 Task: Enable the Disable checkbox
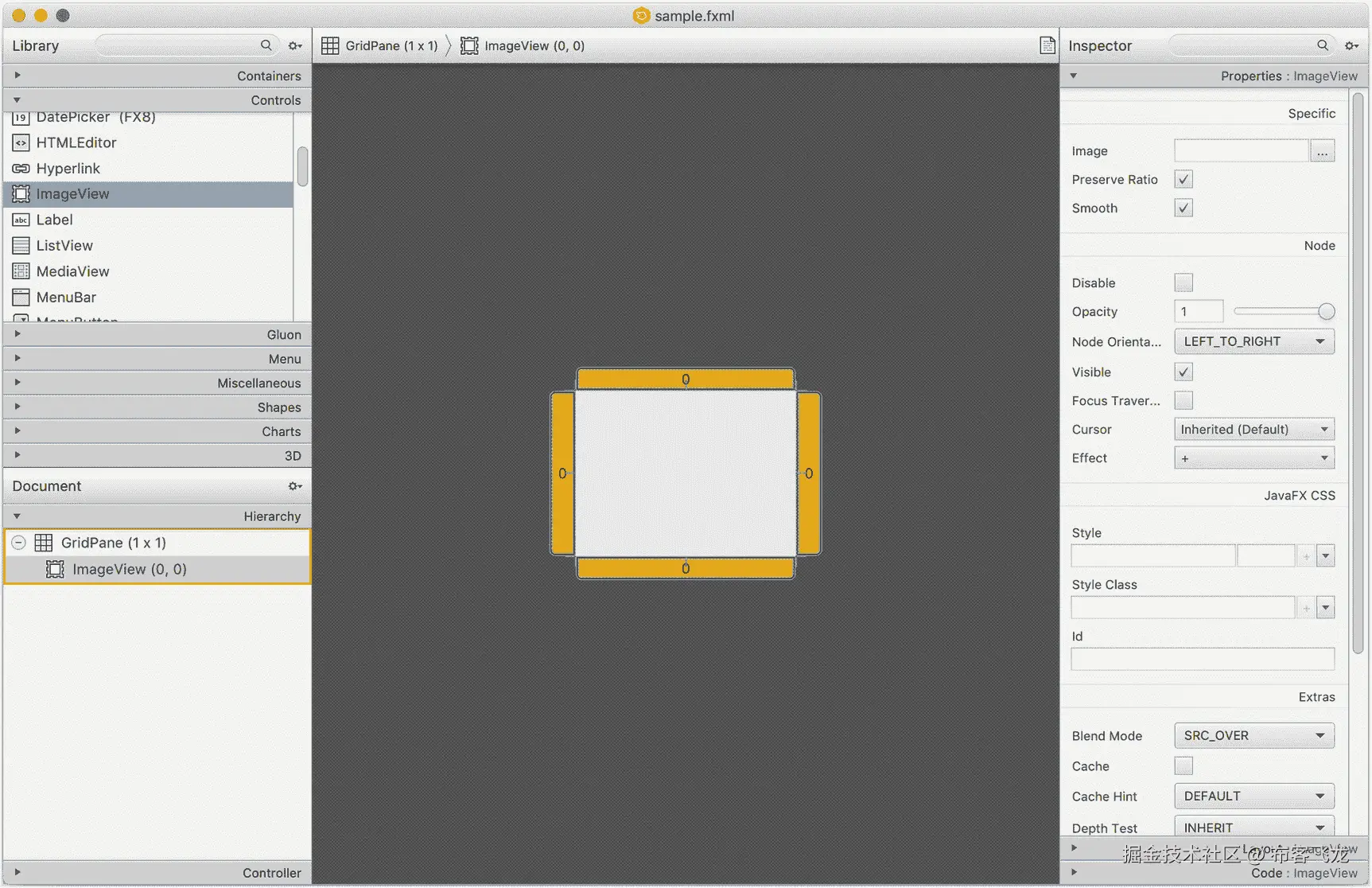[1183, 283]
